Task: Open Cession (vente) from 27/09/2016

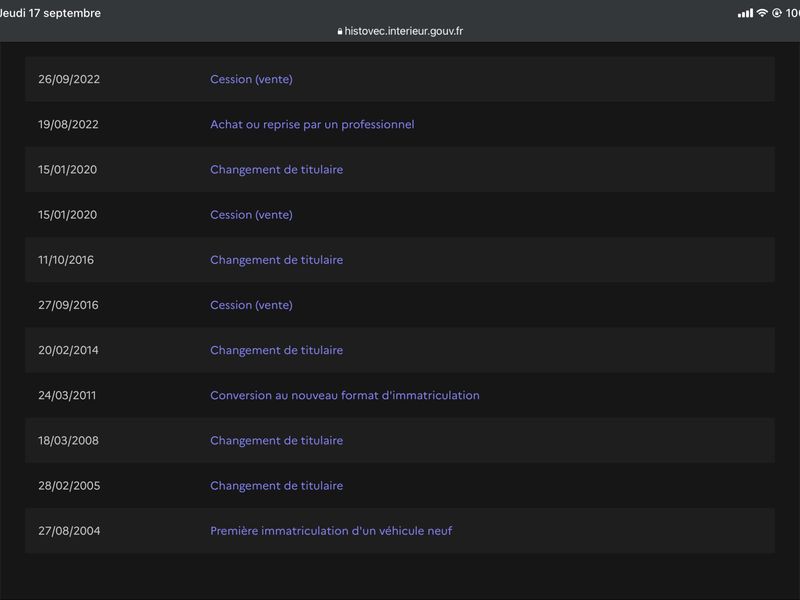Action: tap(251, 305)
